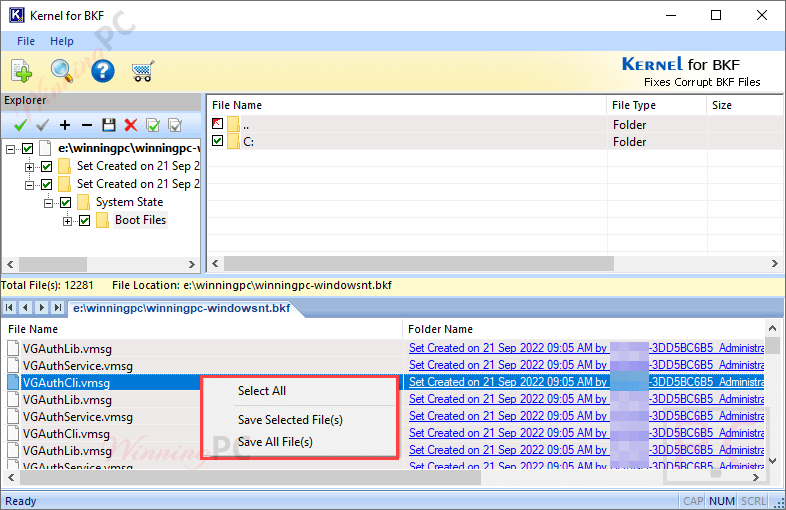Click the NUM indicator in status bar

pos(722,501)
